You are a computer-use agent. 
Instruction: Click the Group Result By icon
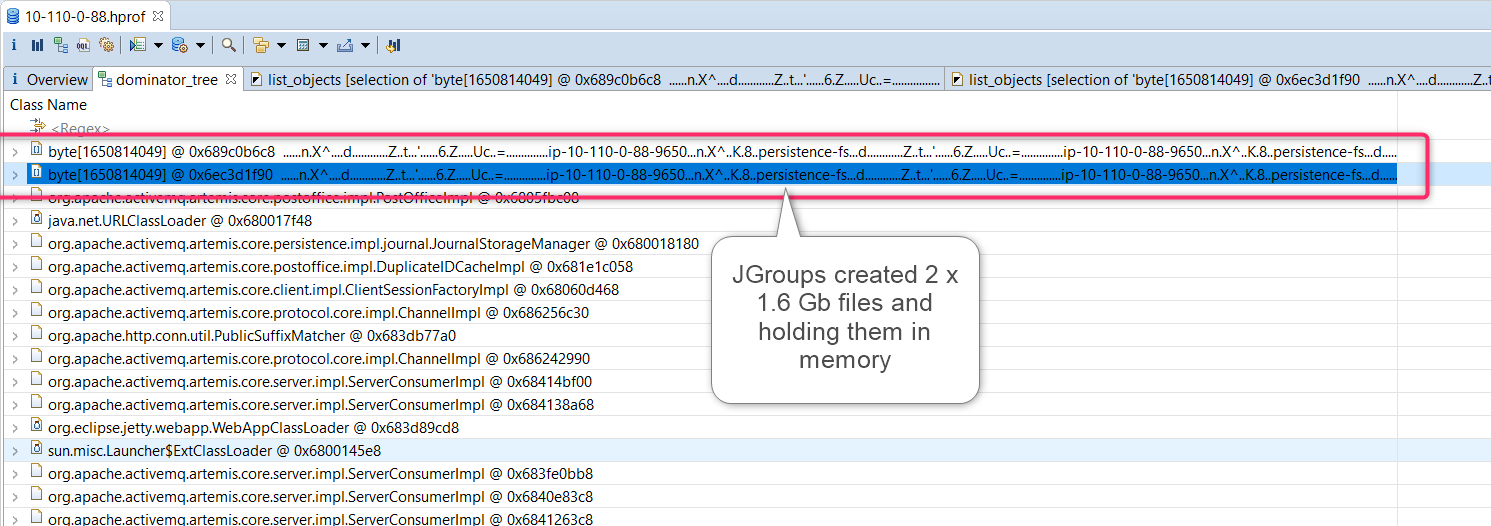[x=261, y=45]
